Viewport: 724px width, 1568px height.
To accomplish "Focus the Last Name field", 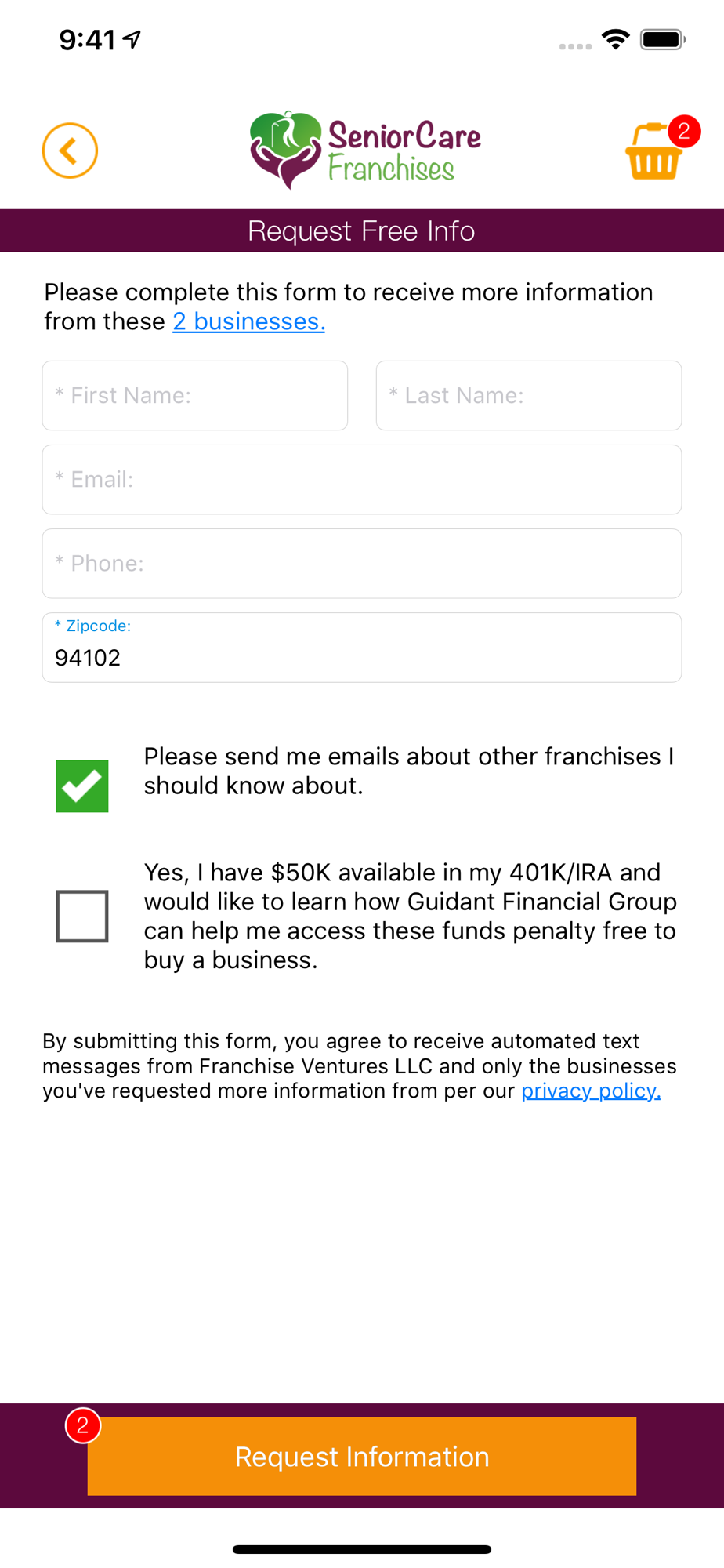I will point(529,395).
